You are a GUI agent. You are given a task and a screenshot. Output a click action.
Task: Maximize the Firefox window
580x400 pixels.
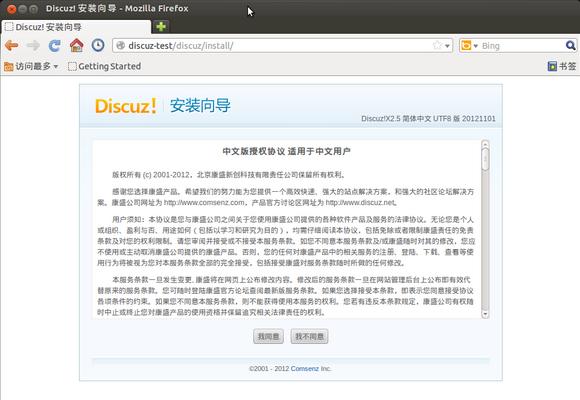coord(33,9)
